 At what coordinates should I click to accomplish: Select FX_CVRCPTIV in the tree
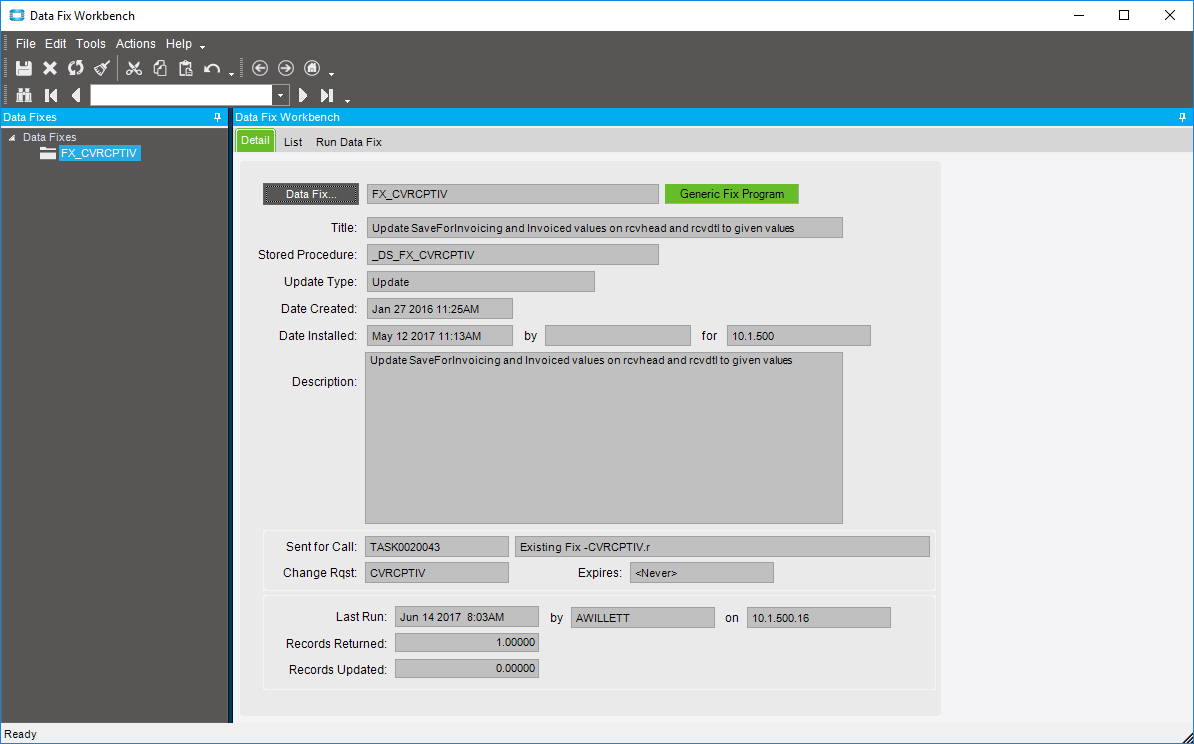[99, 153]
